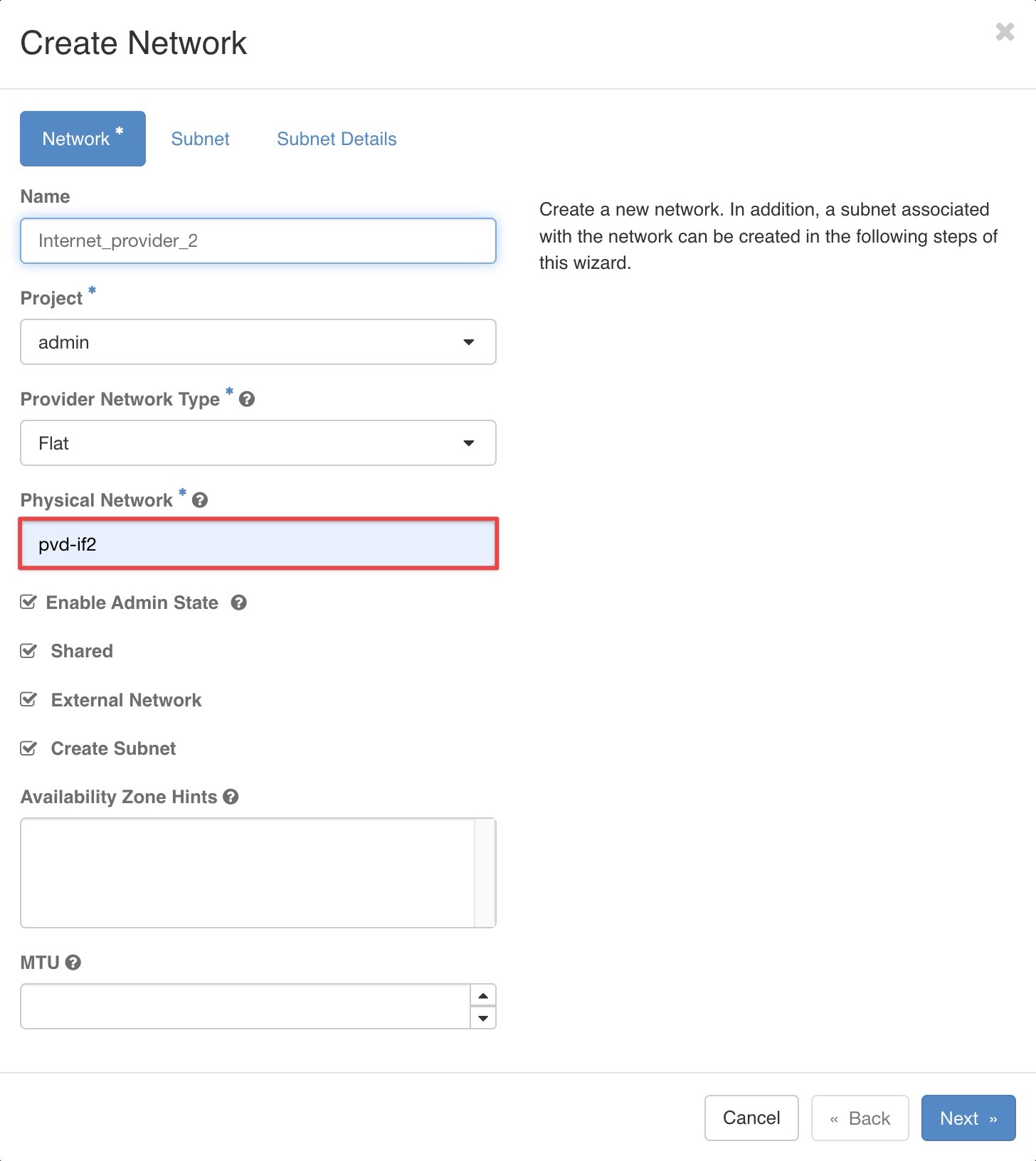
Task: Open the Subnet Details tab
Action: tap(337, 139)
